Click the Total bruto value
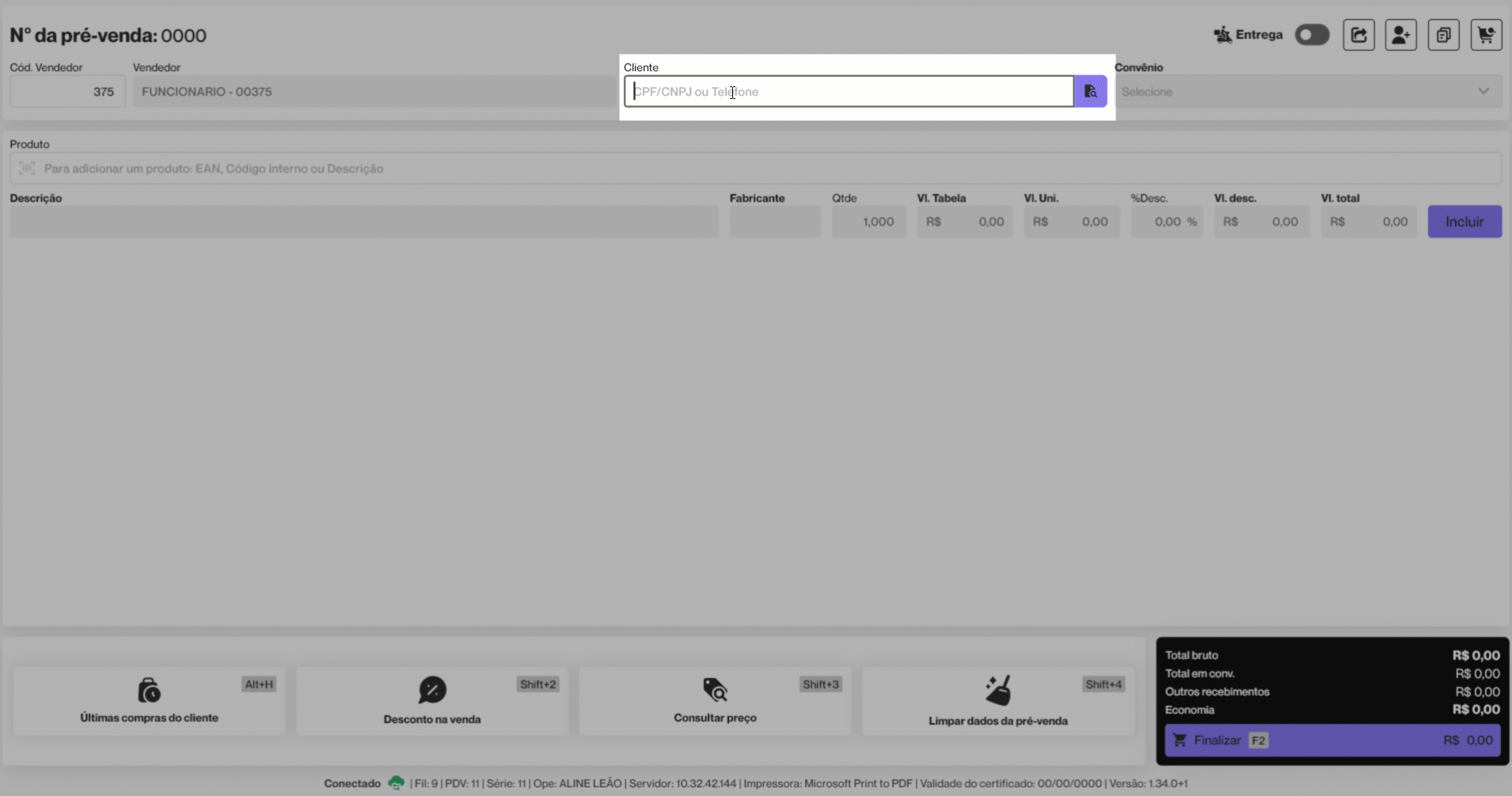The height and width of the screenshot is (796, 1512). pyautogui.click(x=1476, y=655)
